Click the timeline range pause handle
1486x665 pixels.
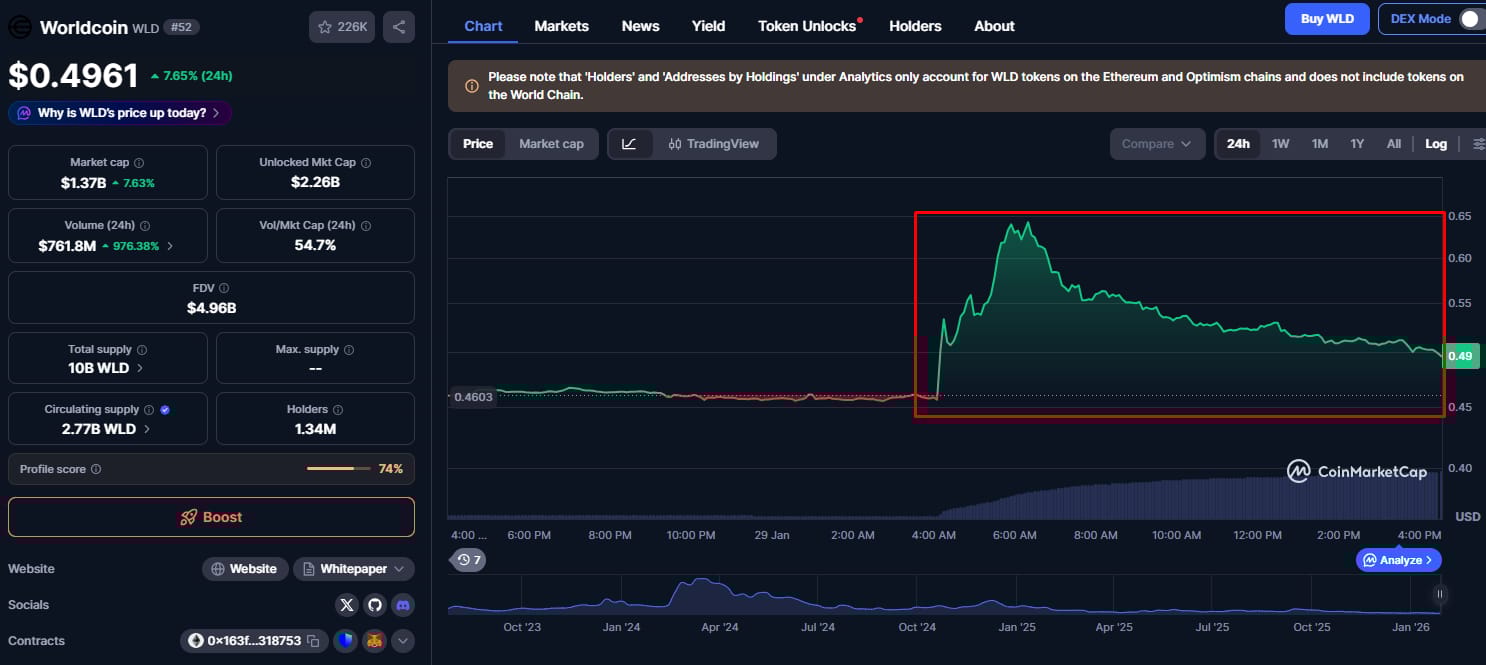click(1440, 594)
